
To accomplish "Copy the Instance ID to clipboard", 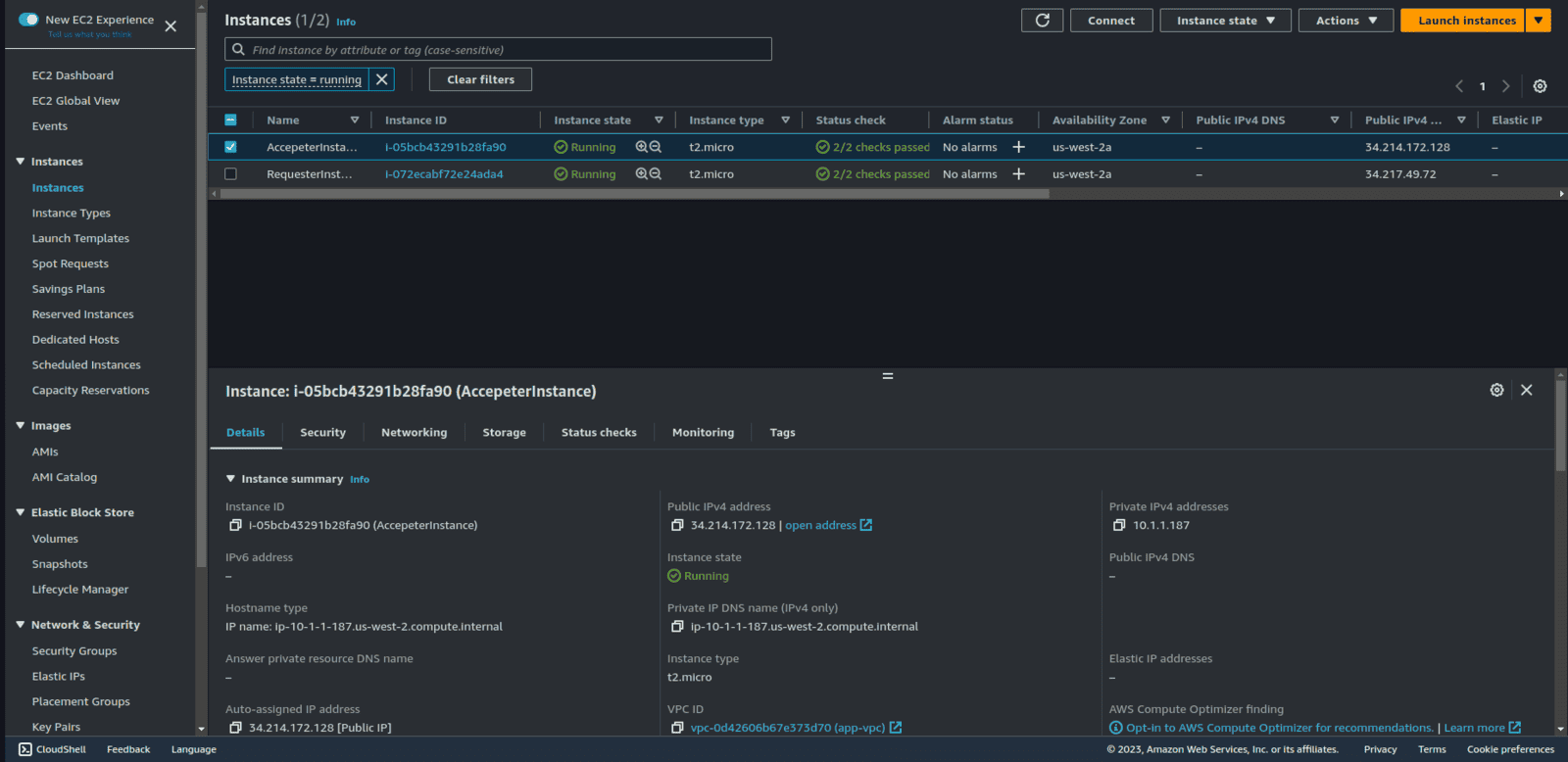I will [235, 526].
